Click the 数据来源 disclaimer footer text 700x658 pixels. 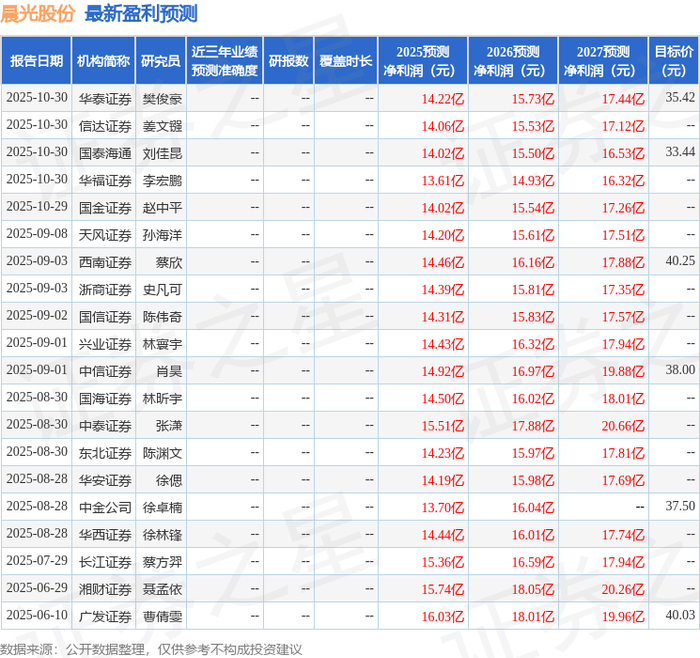(151, 649)
